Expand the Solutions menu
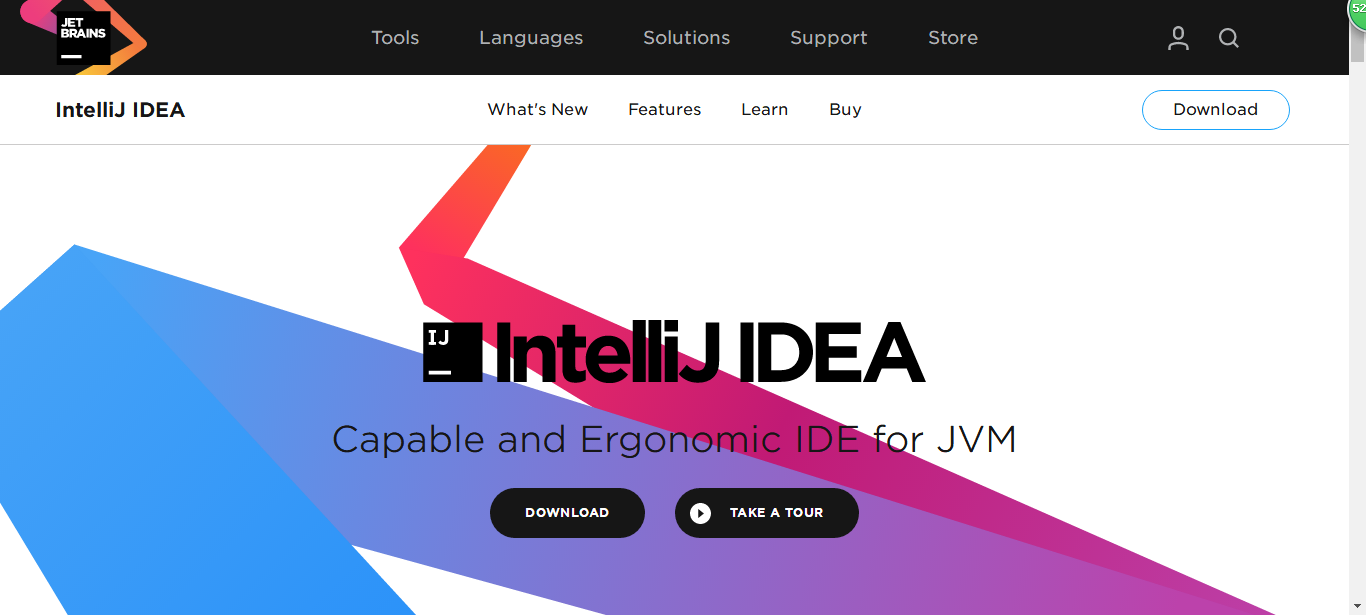 [x=687, y=38]
